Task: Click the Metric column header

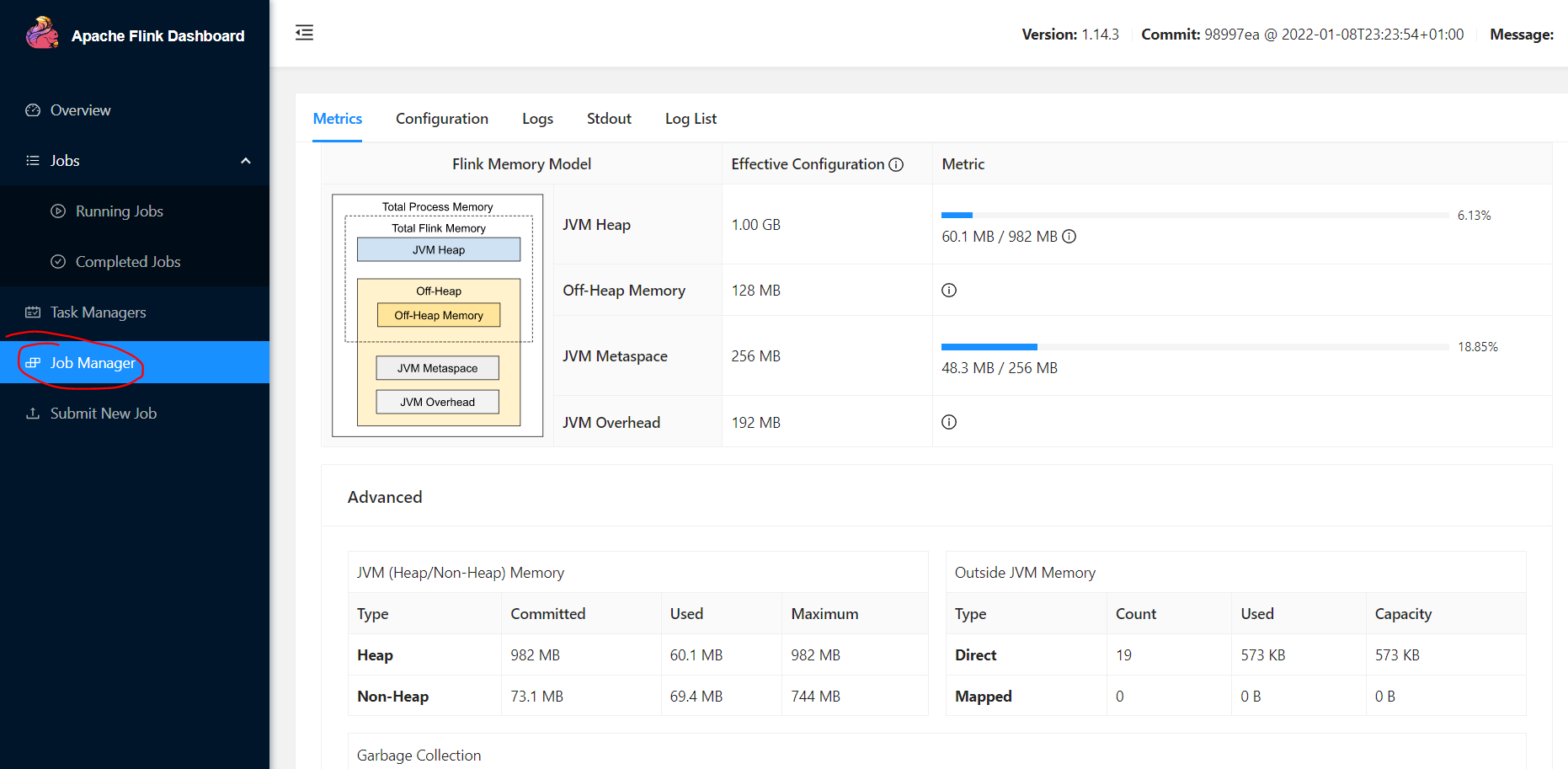Action: [963, 164]
